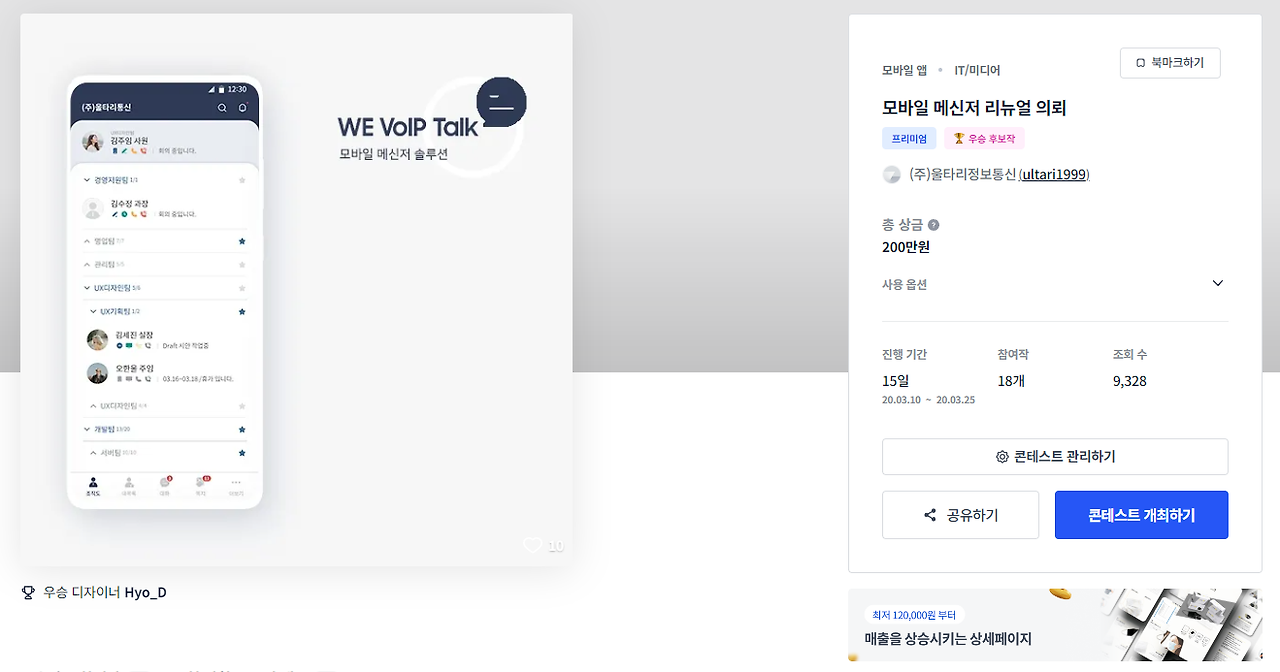Open the ultari1999 profile link
1280x672 pixels.
(x=1054, y=175)
